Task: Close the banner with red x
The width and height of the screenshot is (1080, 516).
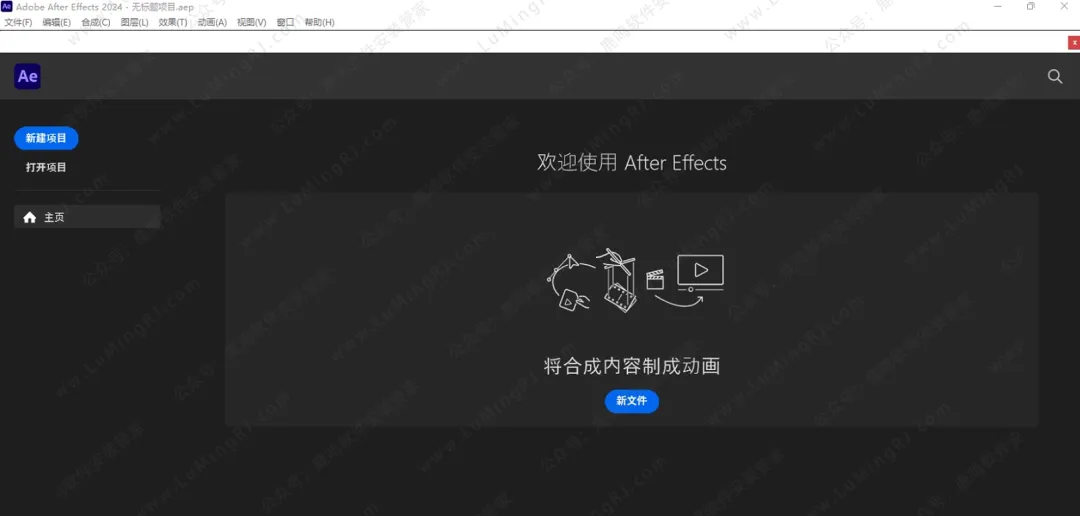Action: [x=1074, y=42]
